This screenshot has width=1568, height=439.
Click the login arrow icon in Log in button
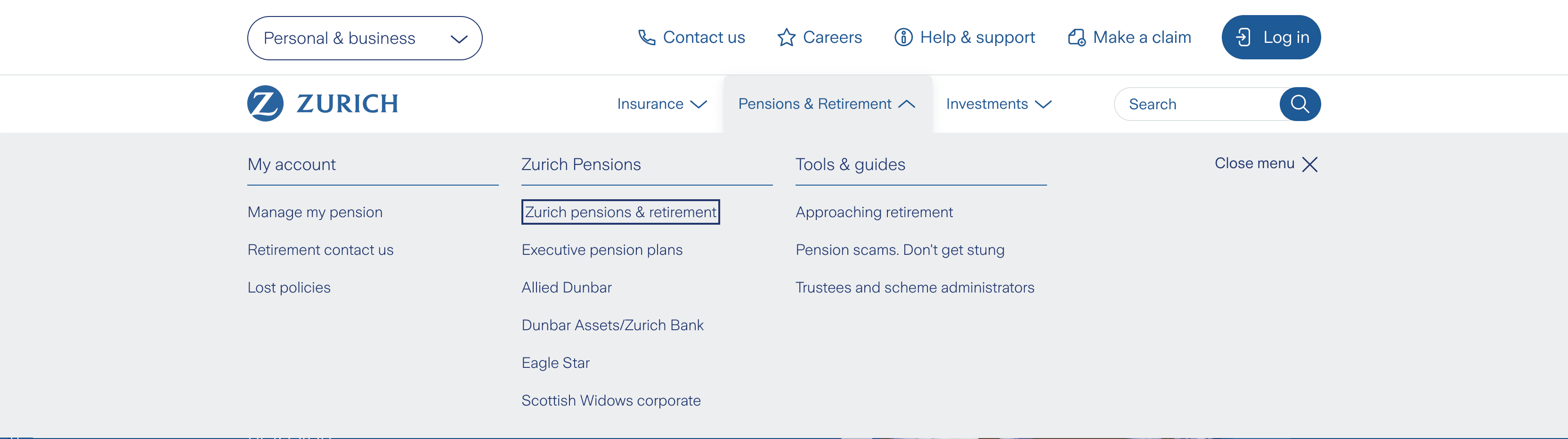tap(1243, 38)
